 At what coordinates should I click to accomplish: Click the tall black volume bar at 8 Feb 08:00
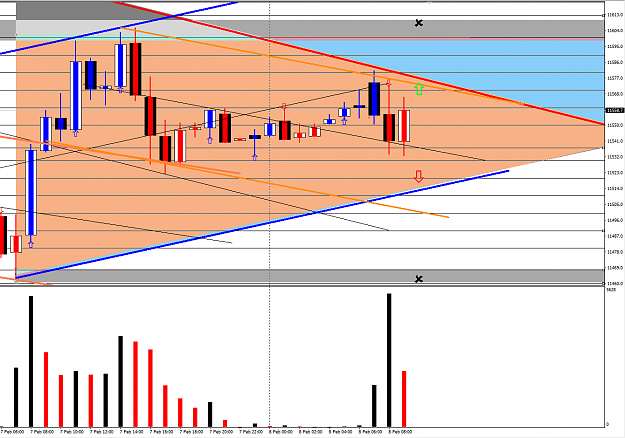389,360
